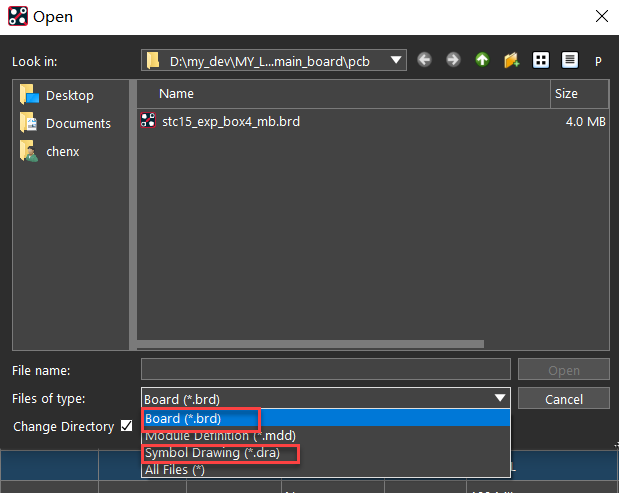
Task: Choose Board (*.brd) file type option
Action: click(326, 418)
